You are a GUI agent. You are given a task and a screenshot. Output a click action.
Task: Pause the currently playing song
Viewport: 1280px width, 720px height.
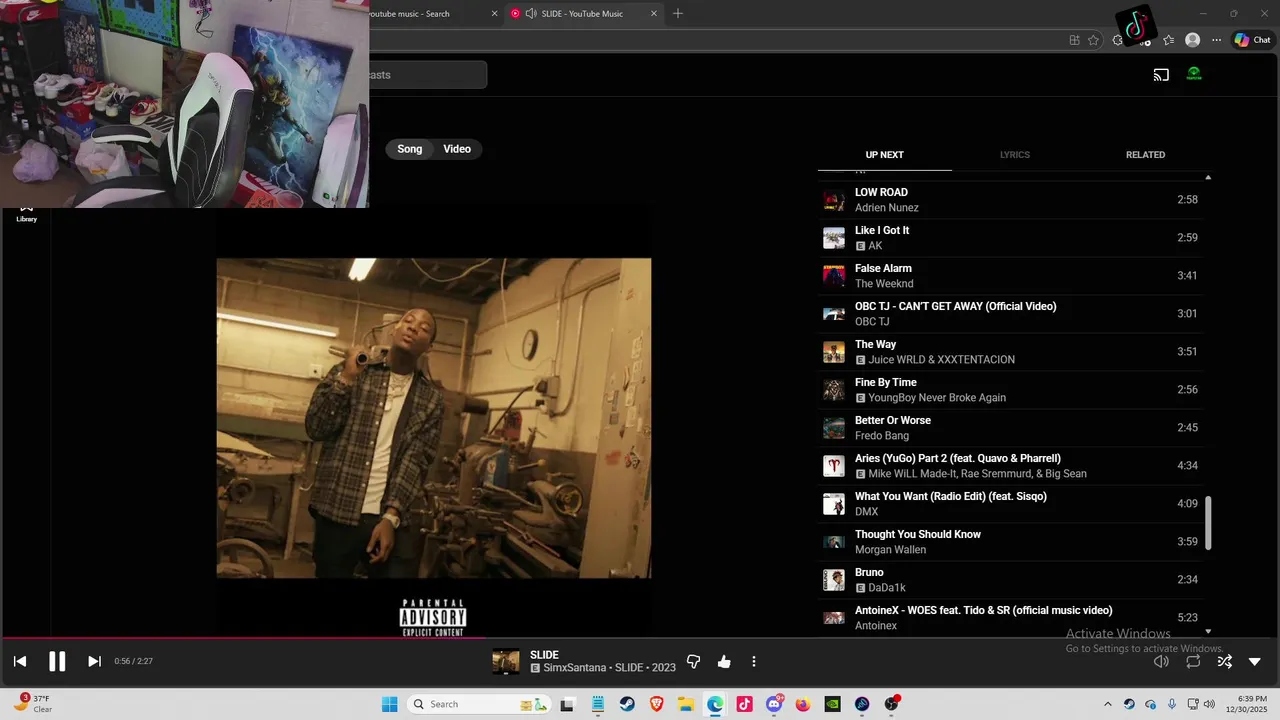pyautogui.click(x=57, y=661)
